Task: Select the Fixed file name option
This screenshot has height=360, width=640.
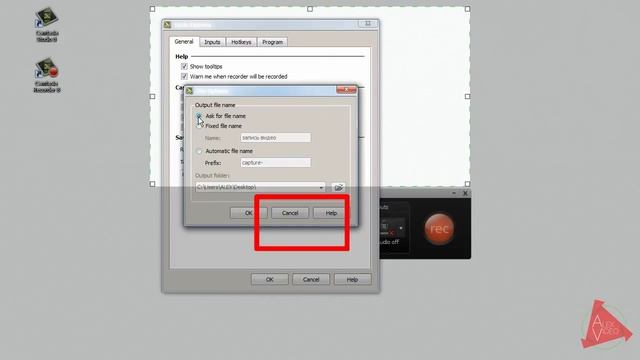Action: coord(199,126)
